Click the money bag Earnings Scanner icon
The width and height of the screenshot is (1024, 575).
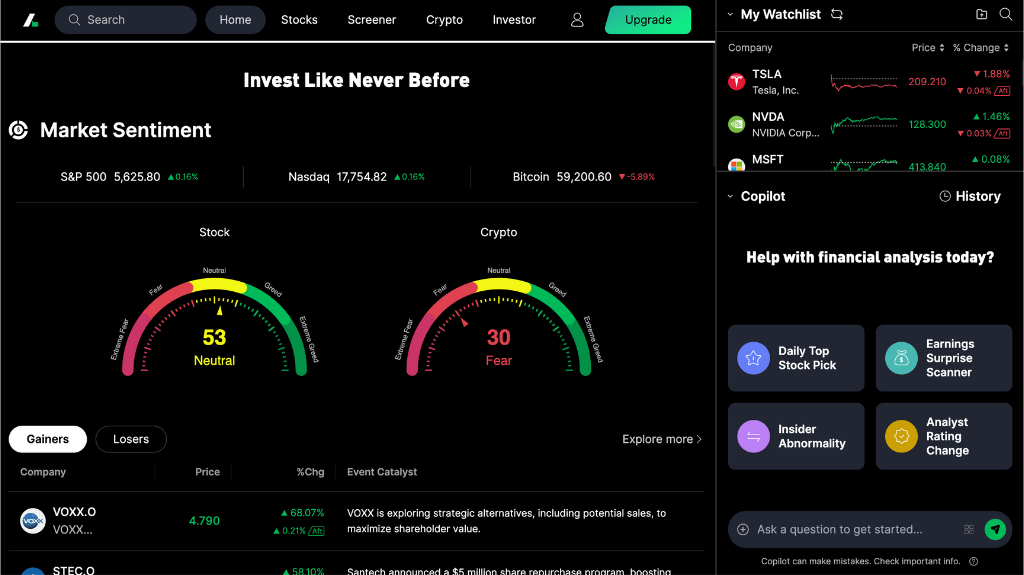pos(901,358)
